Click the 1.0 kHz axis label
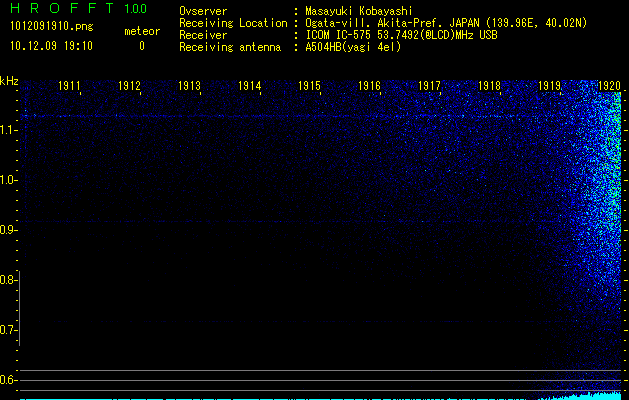Screen dimensions: 629x400 pyautogui.click(x=7, y=180)
